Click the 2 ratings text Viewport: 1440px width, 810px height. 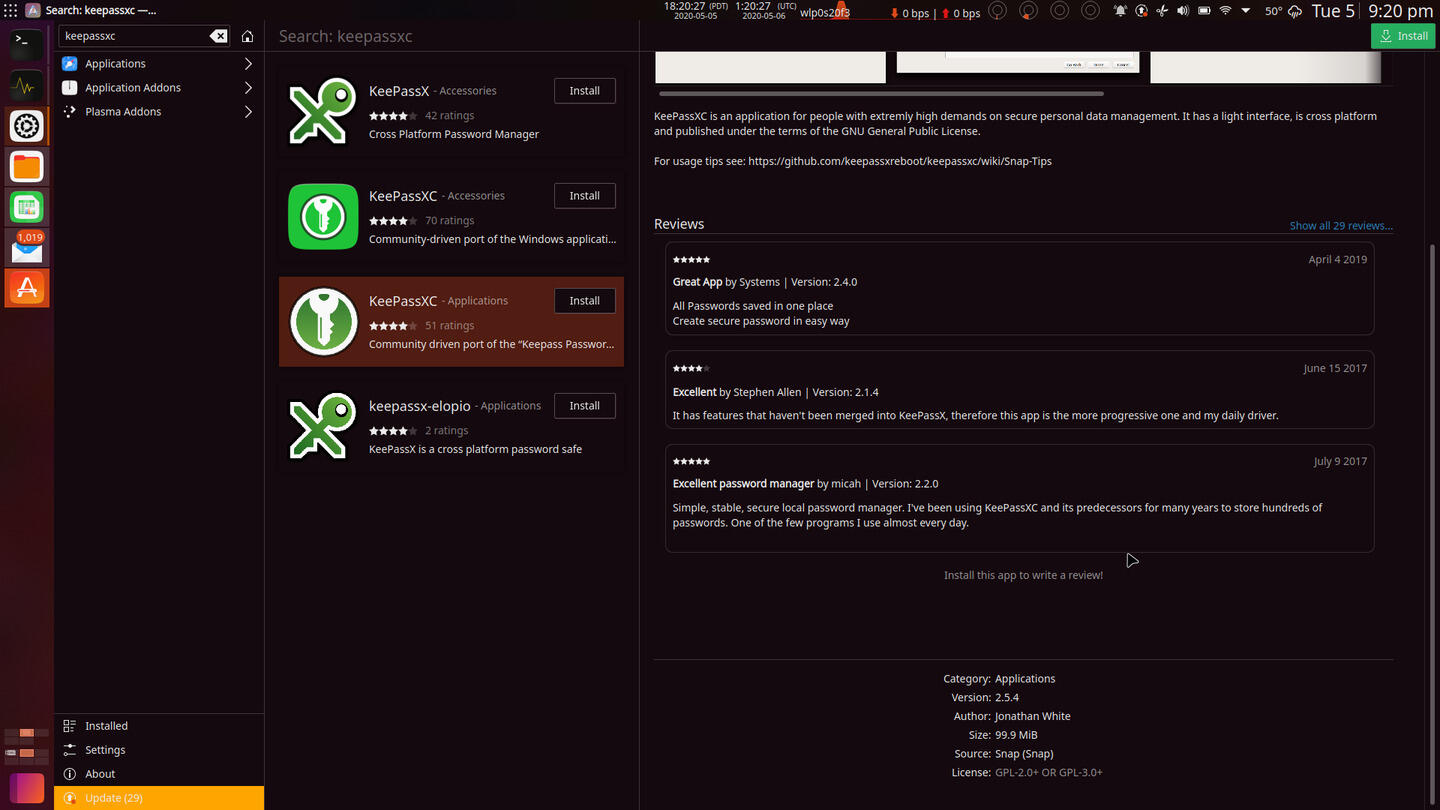click(446, 431)
